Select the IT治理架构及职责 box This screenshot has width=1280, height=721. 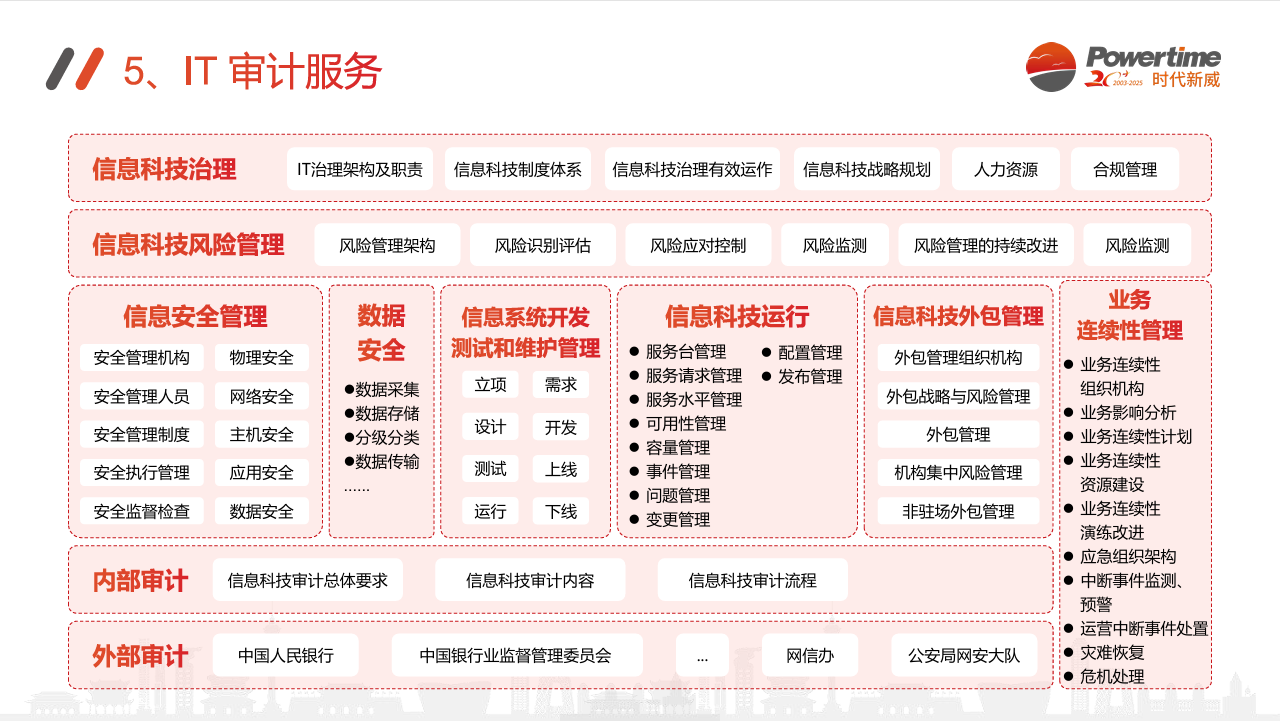(x=359, y=170)
